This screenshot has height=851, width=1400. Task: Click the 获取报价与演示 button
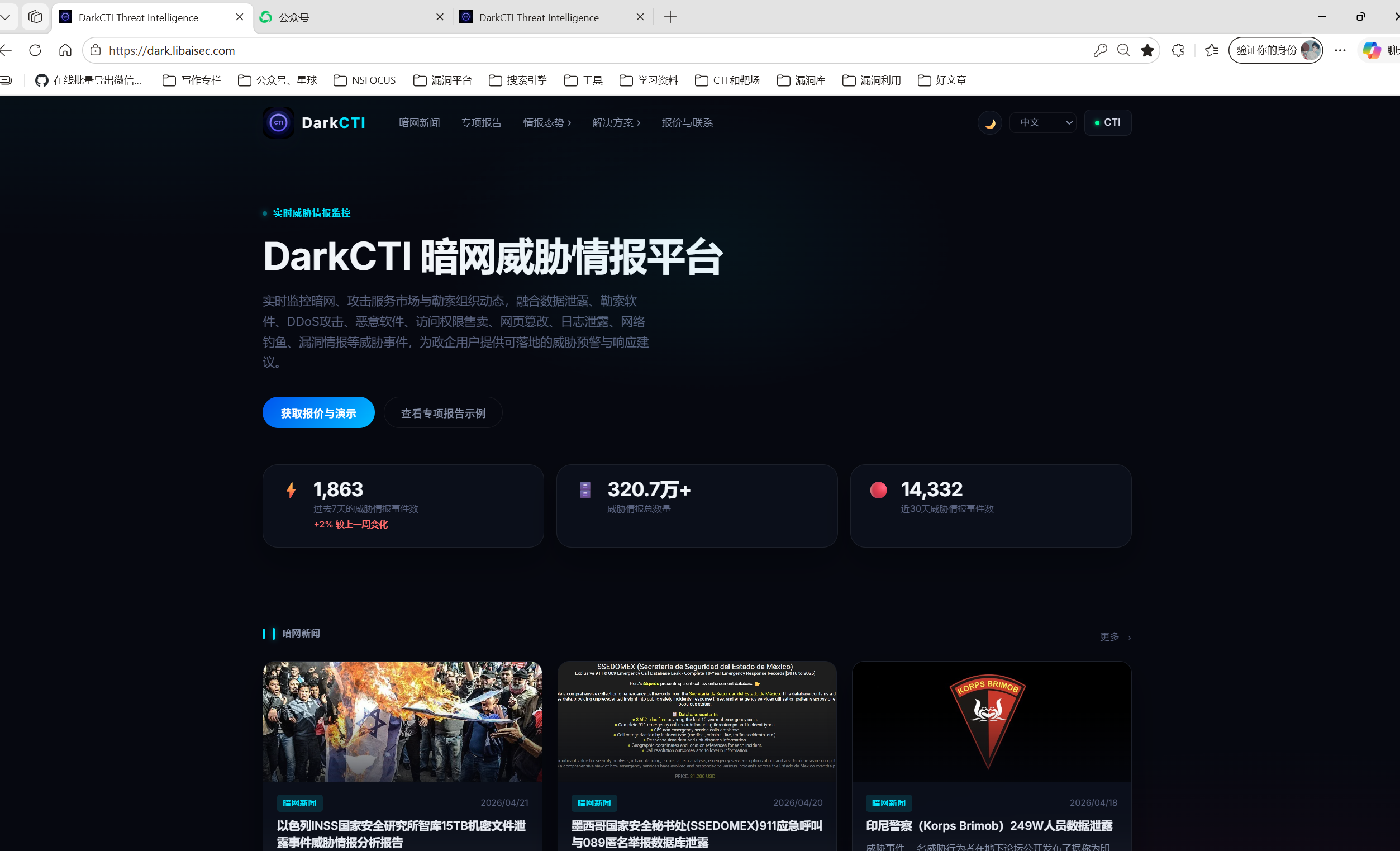pos(318,413)
